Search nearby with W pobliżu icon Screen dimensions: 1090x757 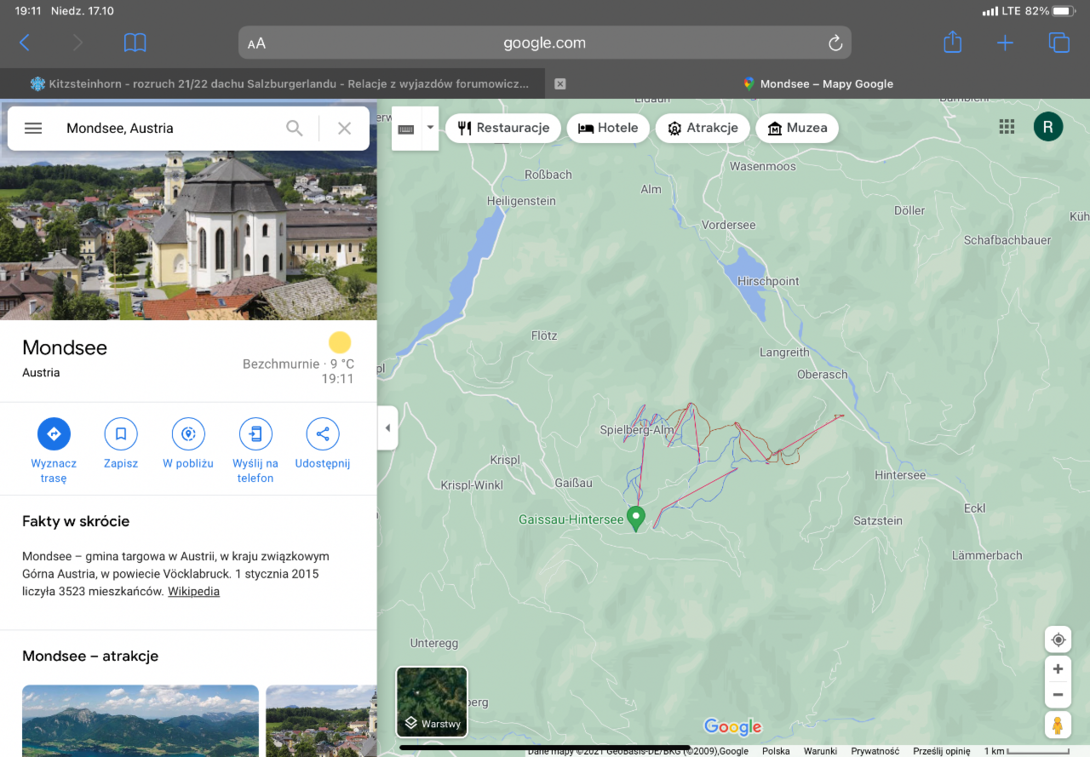pyautogui.click(x=188, y=434)
